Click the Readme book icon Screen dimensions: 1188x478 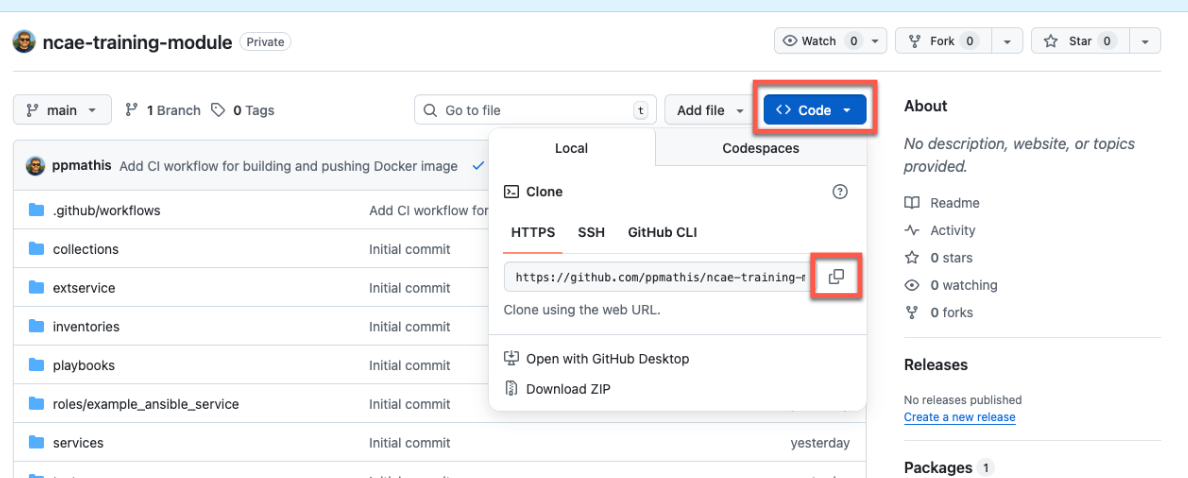[x=912, y=203]
